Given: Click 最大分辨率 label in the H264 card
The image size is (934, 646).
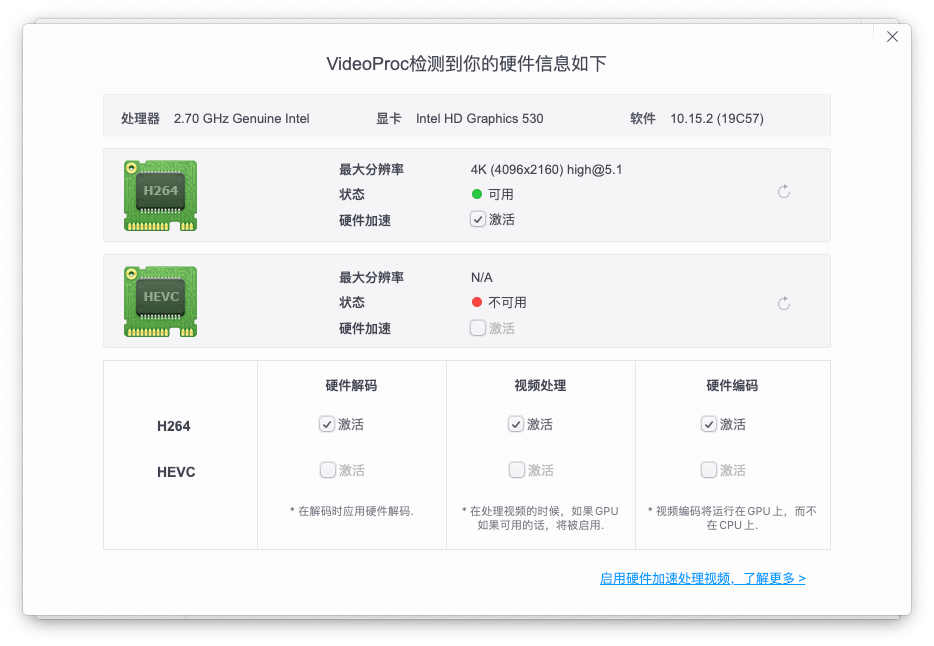Looking at the screenshot, I should click(371, 170).
